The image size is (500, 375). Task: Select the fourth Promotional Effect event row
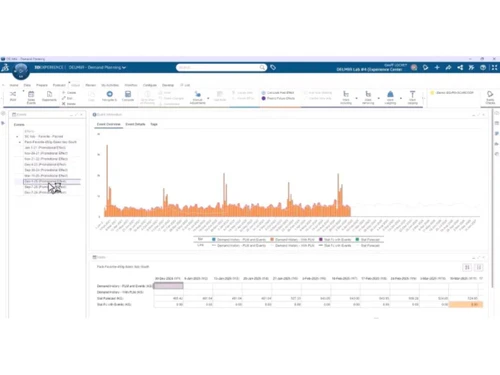tap(45, 164)
